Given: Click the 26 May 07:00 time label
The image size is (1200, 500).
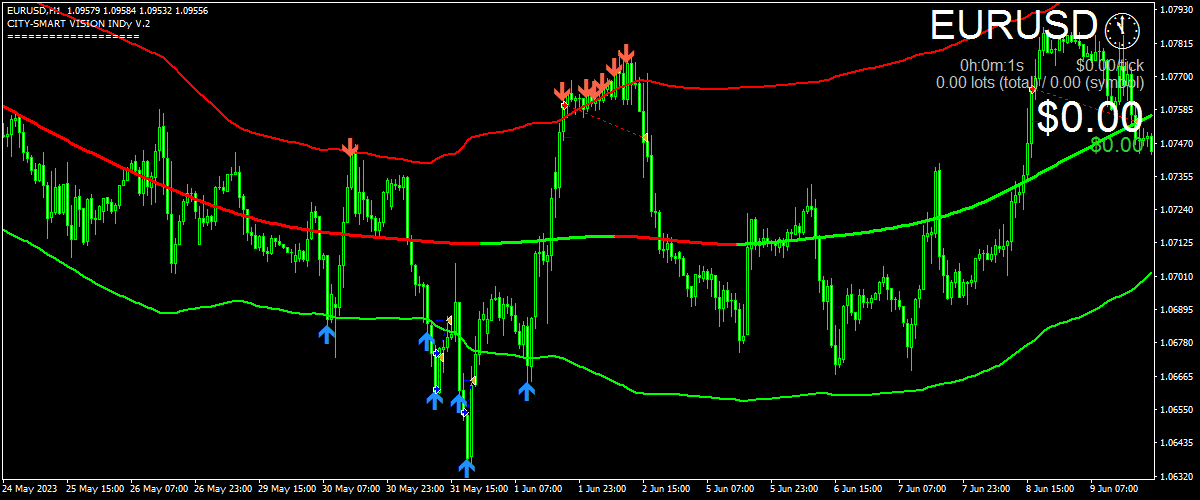Looking at the screenshot, I should [160, 491].
